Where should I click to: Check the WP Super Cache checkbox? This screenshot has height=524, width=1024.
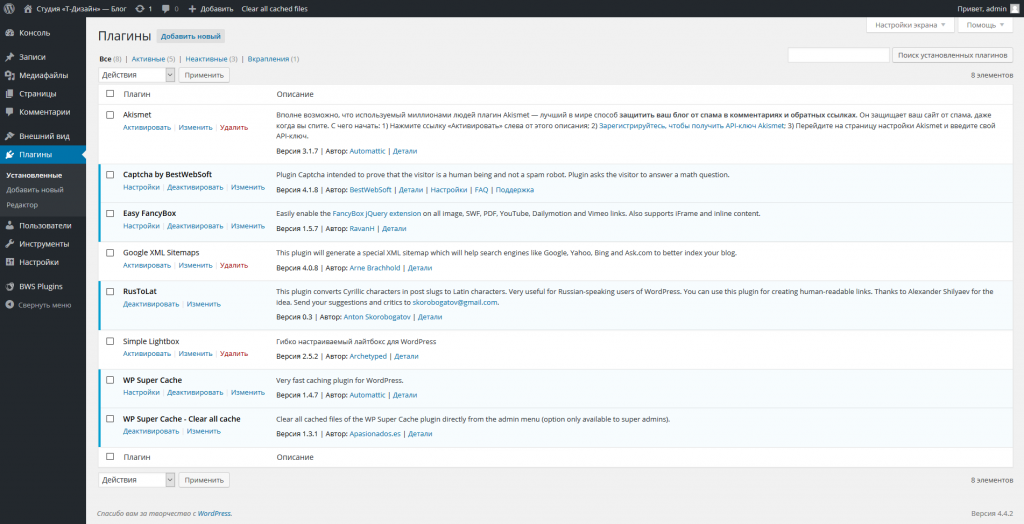point(110,380)
